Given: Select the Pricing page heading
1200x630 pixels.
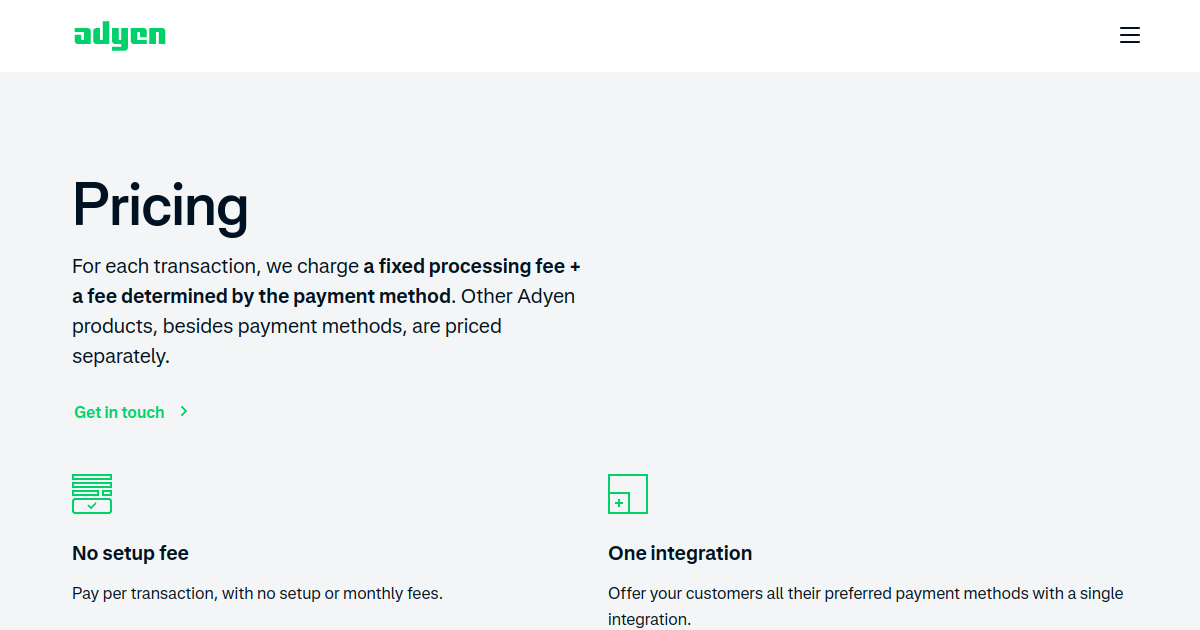Looking at the screenshot, I should coord(160,205).
